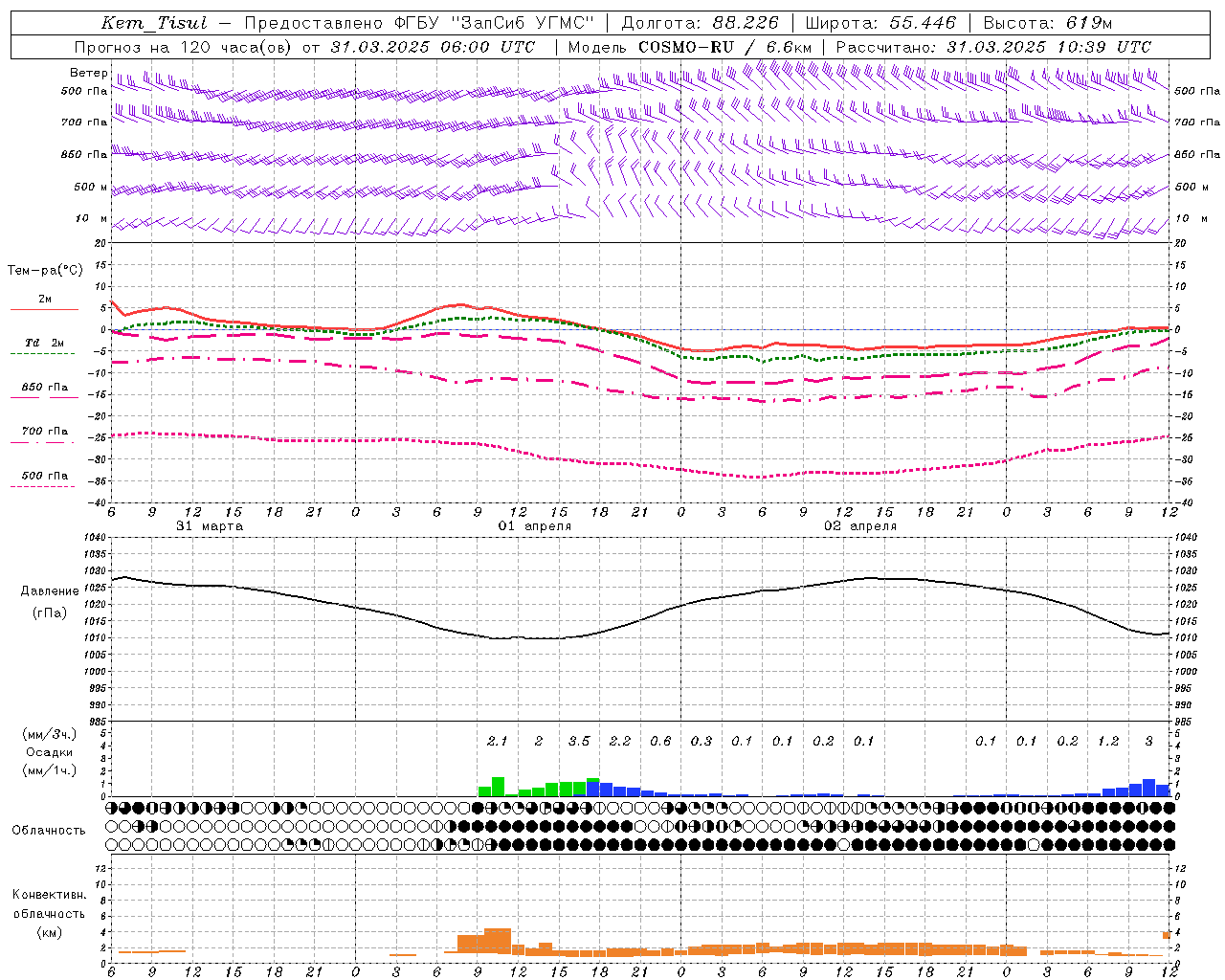Click the '(гПа)' pressure unit label
Image resolution: width=1225 pixels, height=980 pixels.
[50, 613]
